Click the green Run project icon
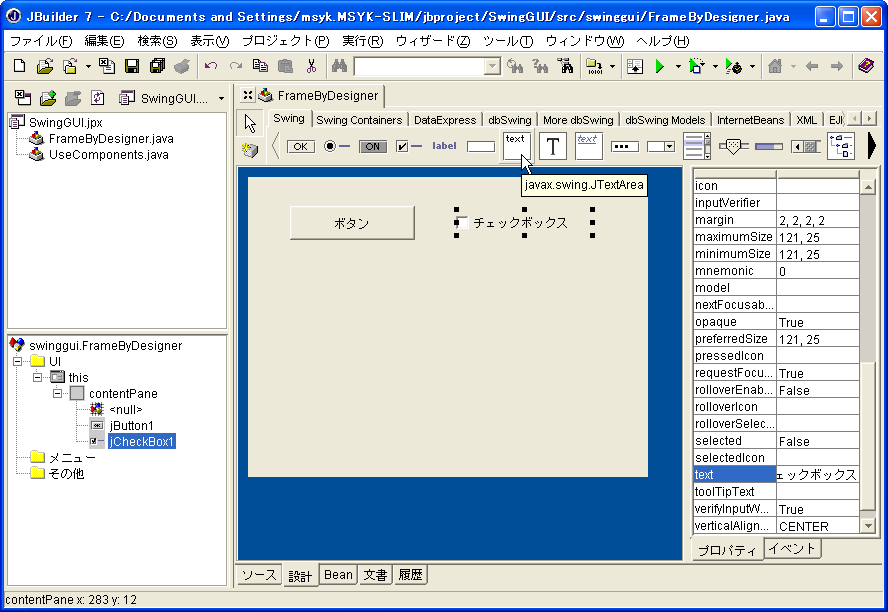This screenshot has width=888, height=612. pyautogui.click(x=659, y=66)
